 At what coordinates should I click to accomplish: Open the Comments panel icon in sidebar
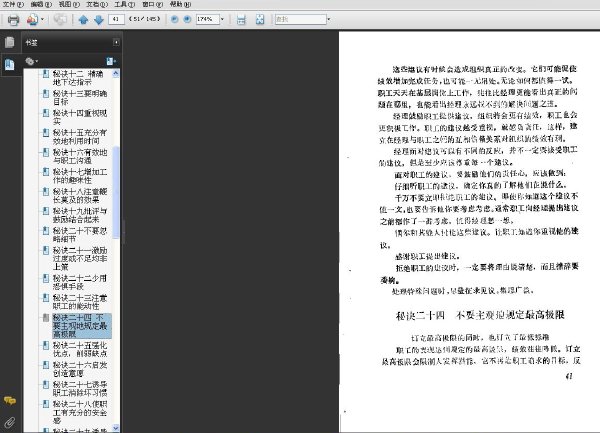click(x=10, y=400)
